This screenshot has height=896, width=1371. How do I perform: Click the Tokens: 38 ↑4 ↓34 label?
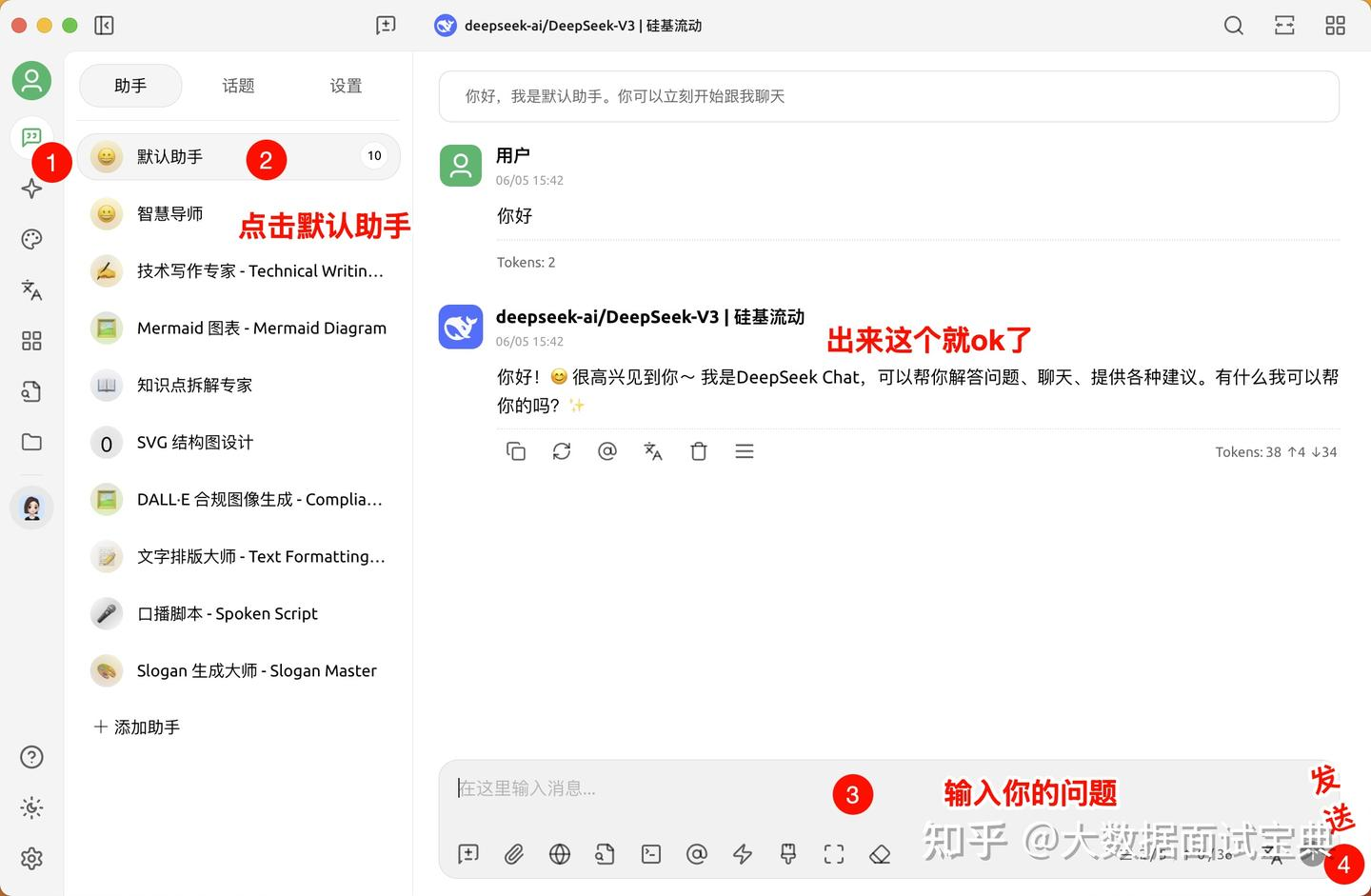pyautogui.click(x=1276, y=452)
